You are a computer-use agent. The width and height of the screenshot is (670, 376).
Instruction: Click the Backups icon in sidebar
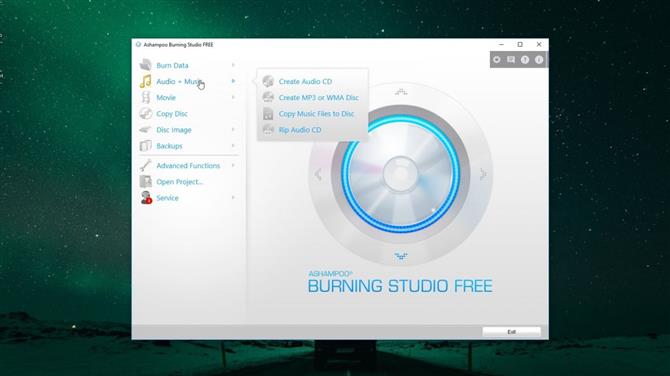[x=146, y=146]
